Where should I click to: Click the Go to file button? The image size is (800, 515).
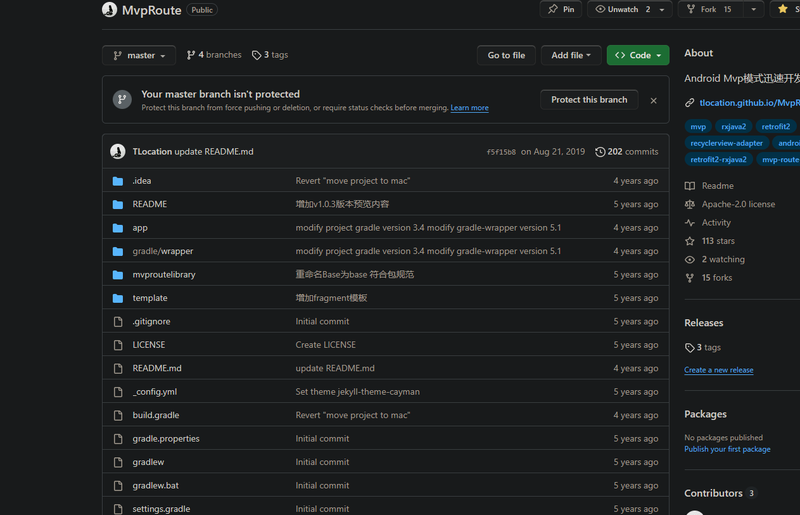506,55
